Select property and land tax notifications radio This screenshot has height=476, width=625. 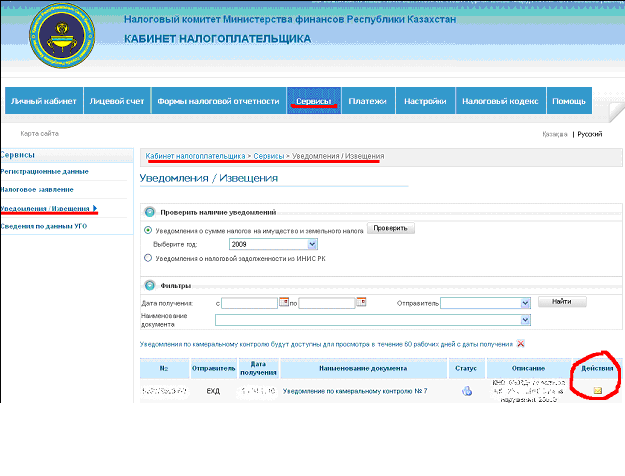pos(148,230)
